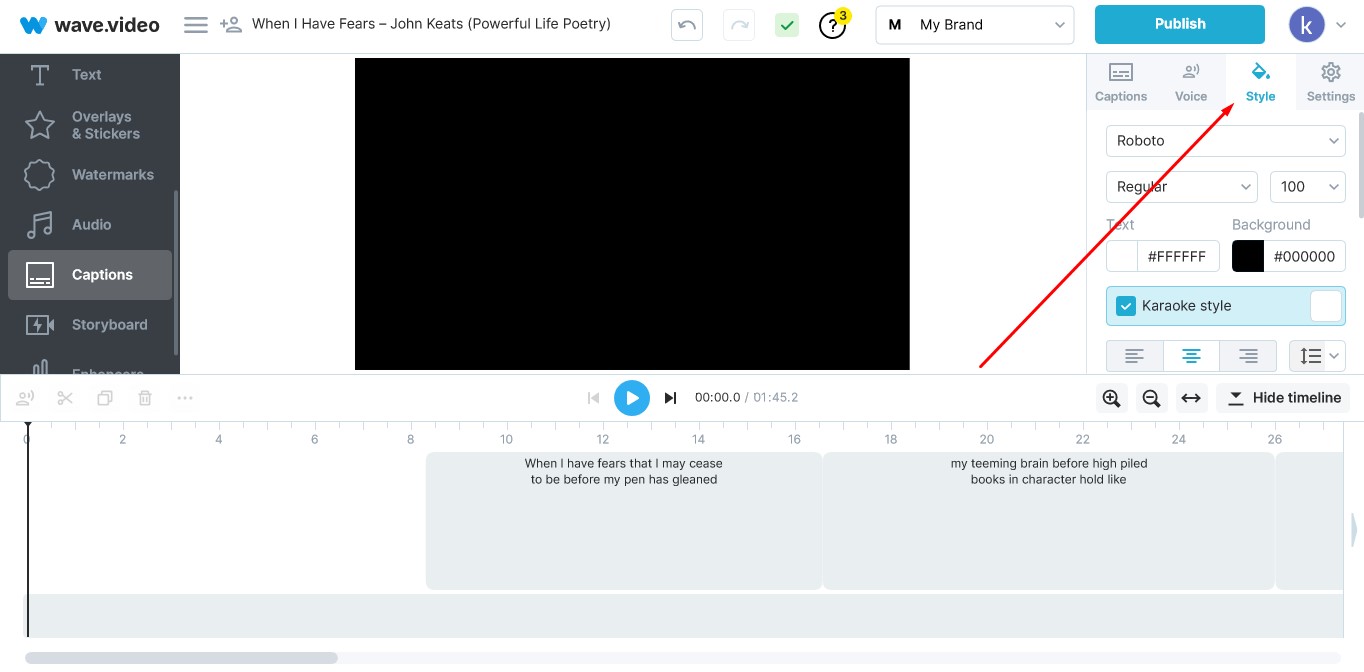Open the My Brand dropdown
The width and height of the screenshot is (1364, 672).
[x=975, y=25]
